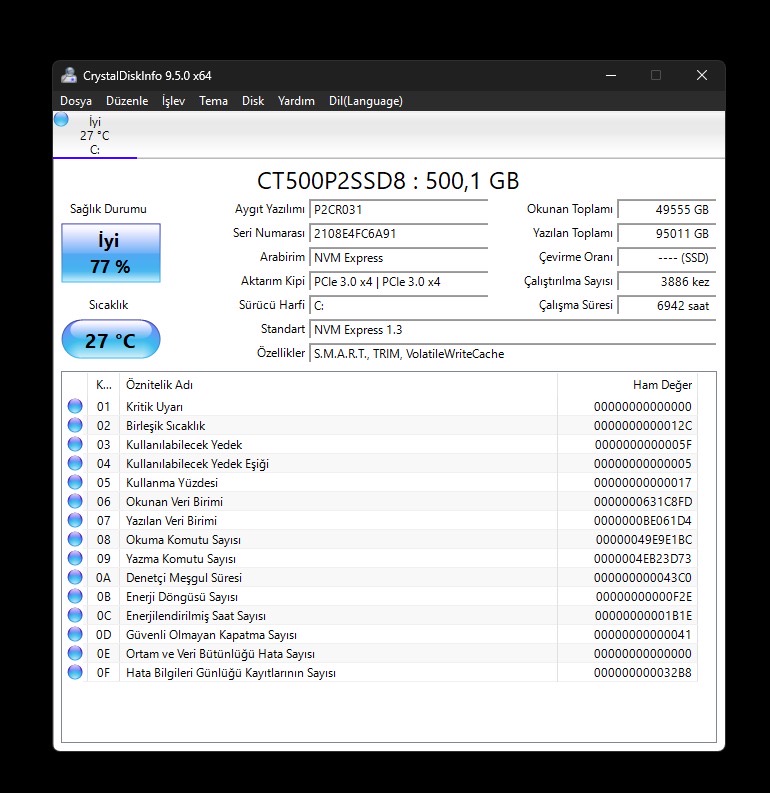Viewport: 770px width, 793px height.
Task: Select the Denetçi Meşgul Süresi attribute name
Action: click(x=184, y=578)
